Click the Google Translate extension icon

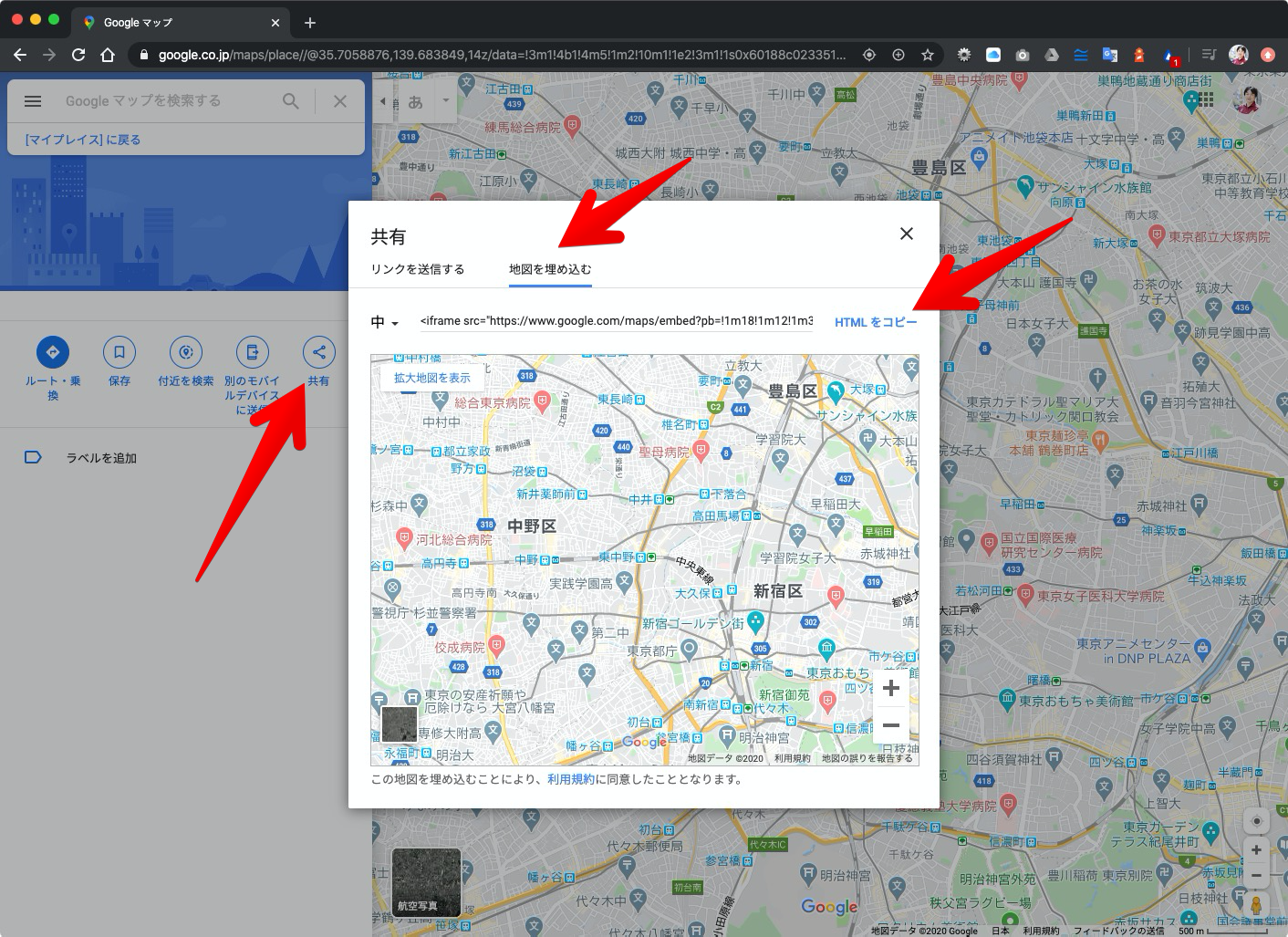point(1110,55)
